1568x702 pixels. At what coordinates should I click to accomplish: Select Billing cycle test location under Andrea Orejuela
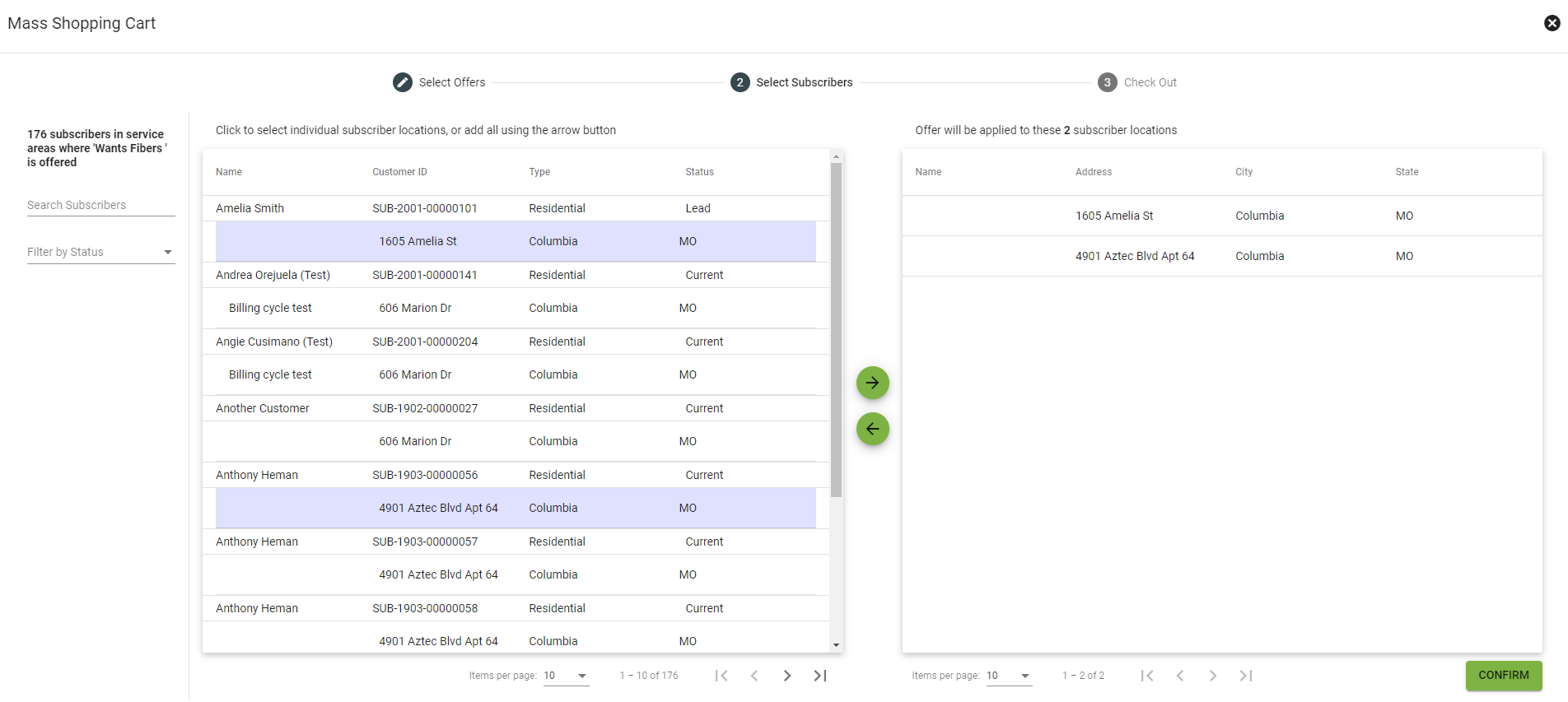pos(516,308)
